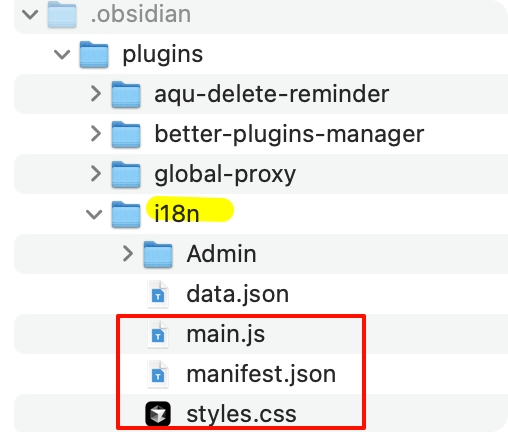
Task: Expand the global-proxy folder chevron
Action: click(96, 174)
